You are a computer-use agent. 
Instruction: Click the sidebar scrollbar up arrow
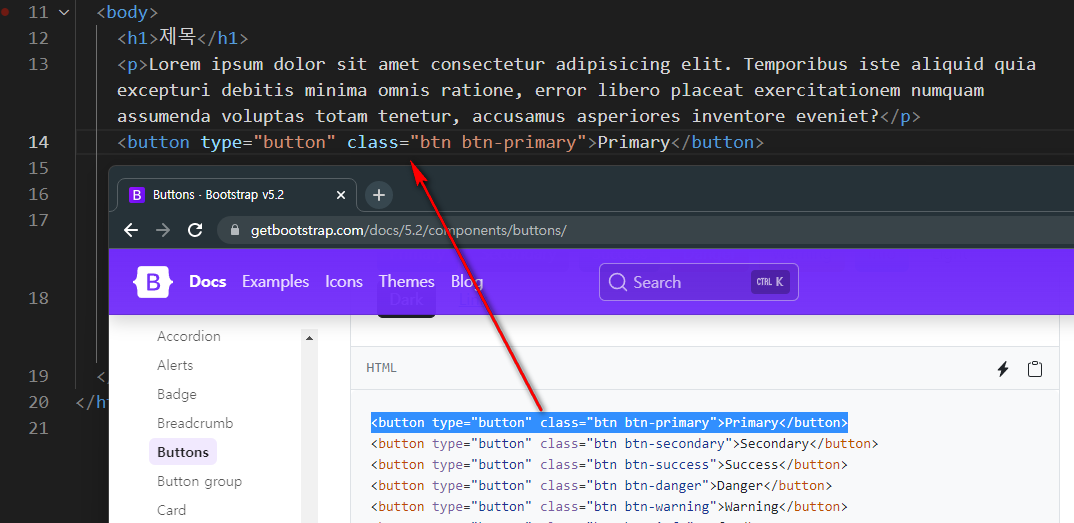pyautogui.click(x=310, y=337)
